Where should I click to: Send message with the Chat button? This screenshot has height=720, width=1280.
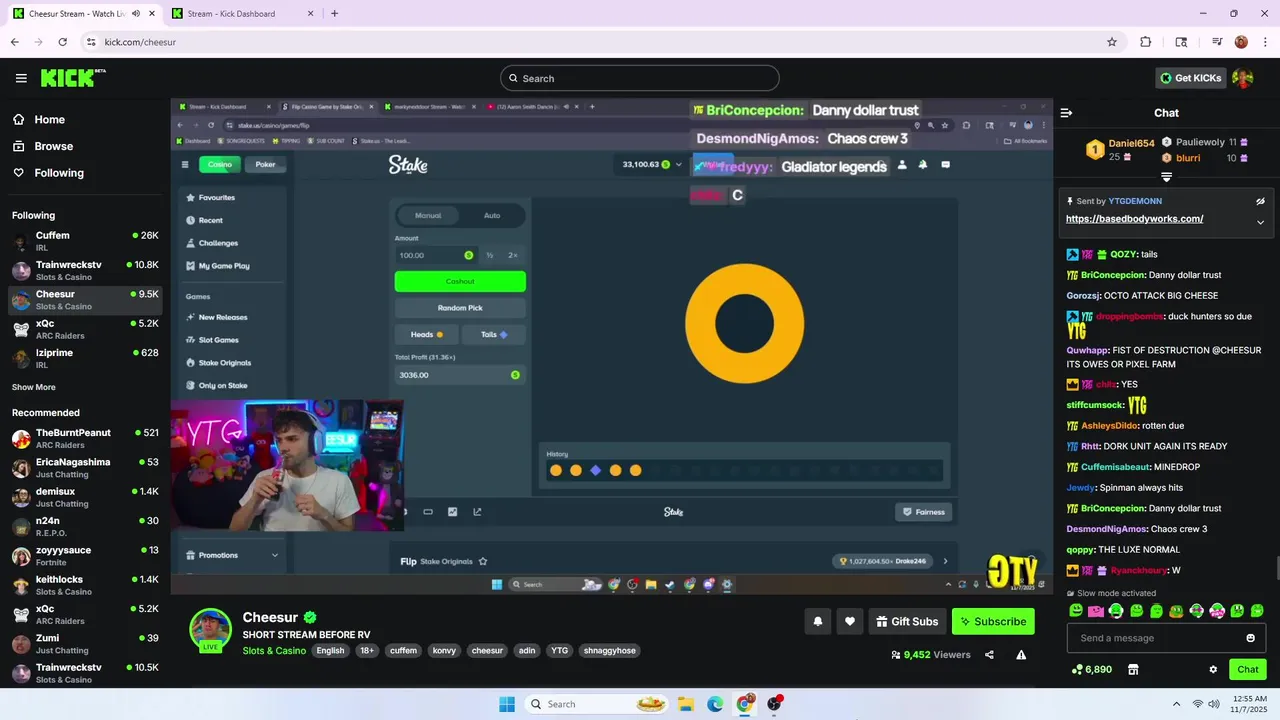[x=1248, y=669]
